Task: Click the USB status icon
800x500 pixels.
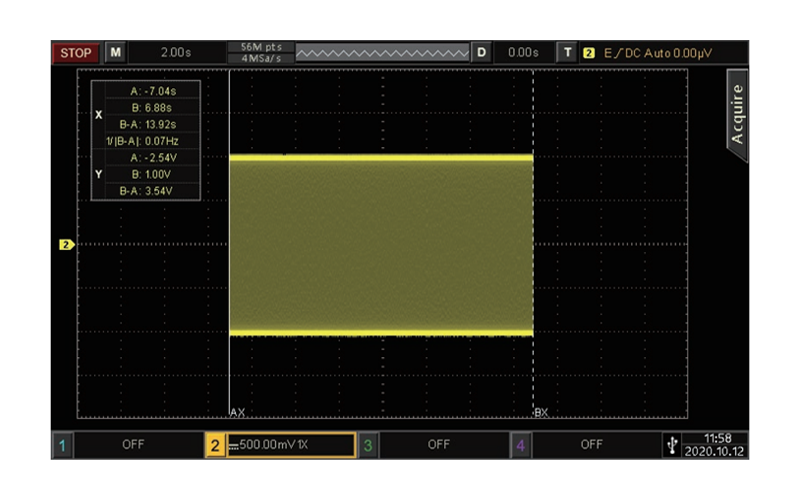Action: pyautogui.click(x=672, y=445)
